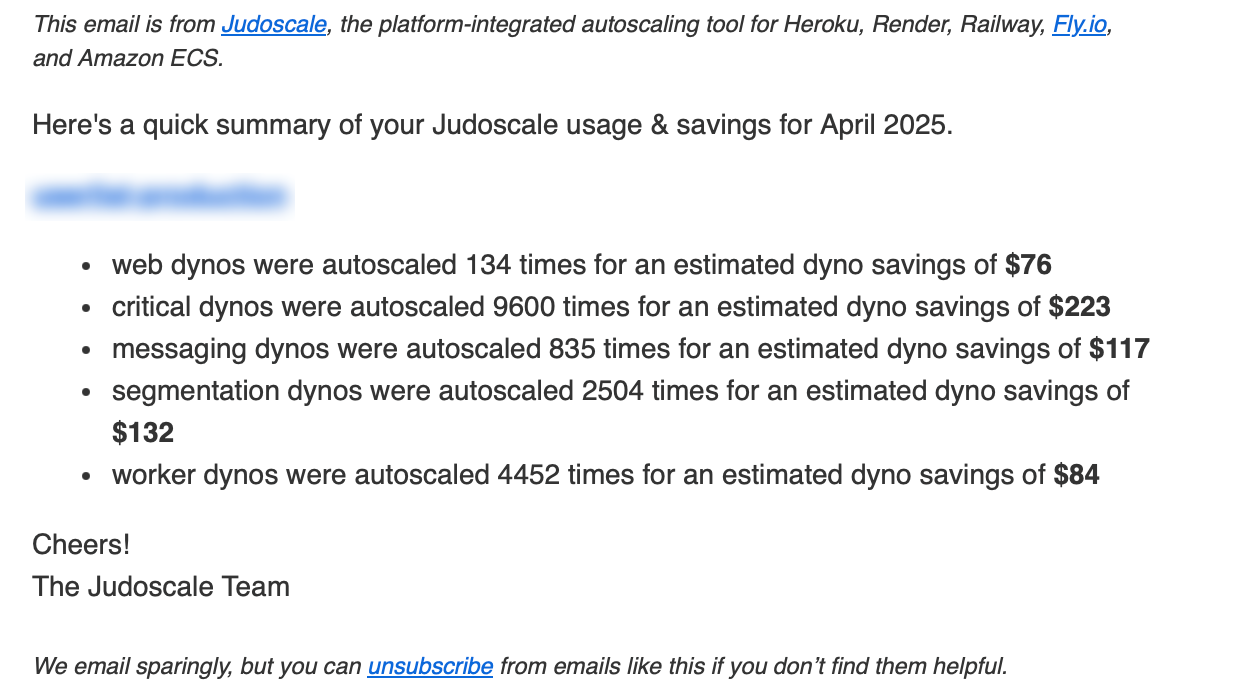1238x698 pixels.
Task: Click the bold $84 savings amount
Action: tap(1076, 475)
